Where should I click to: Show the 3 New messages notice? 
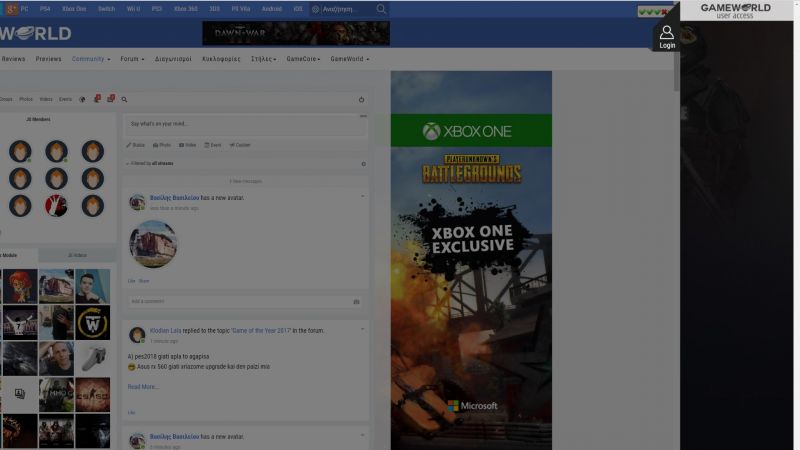click(x=245, y=181)
